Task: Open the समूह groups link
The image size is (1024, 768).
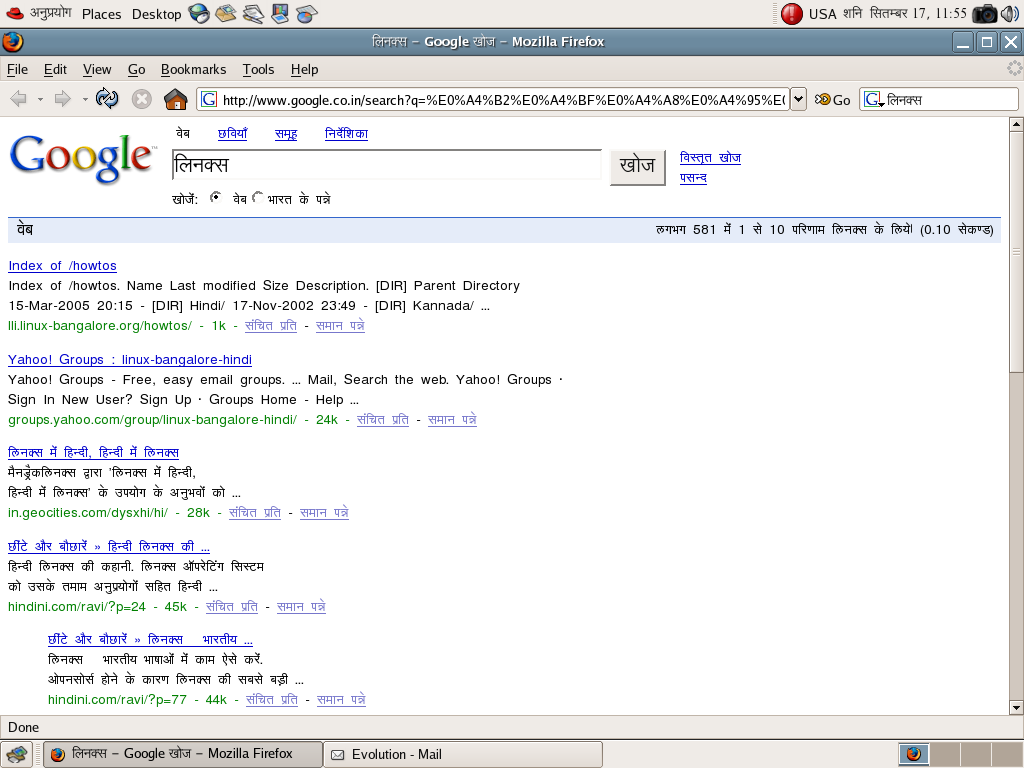Action: pyautogui.click(x=286, y=134)
